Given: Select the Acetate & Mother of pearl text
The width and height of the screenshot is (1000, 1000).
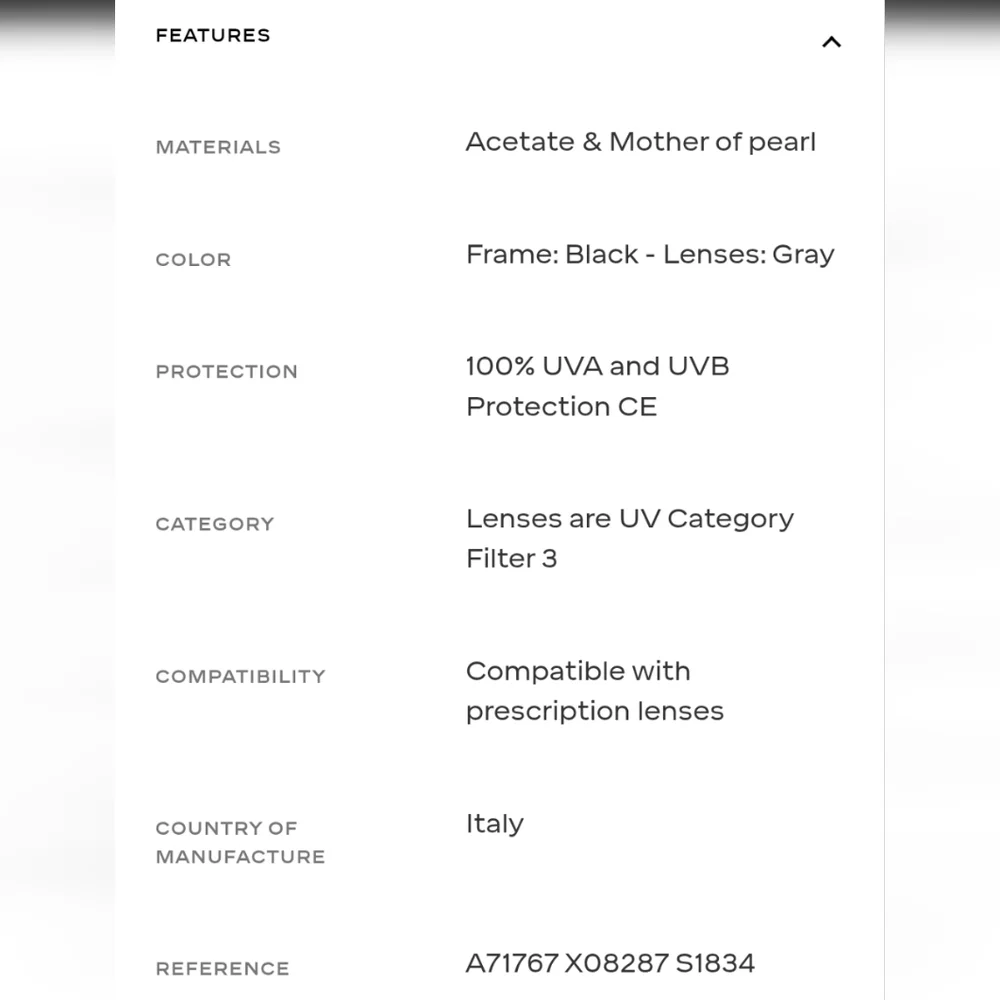Looking at the screenshot, I should click(640, 142).
